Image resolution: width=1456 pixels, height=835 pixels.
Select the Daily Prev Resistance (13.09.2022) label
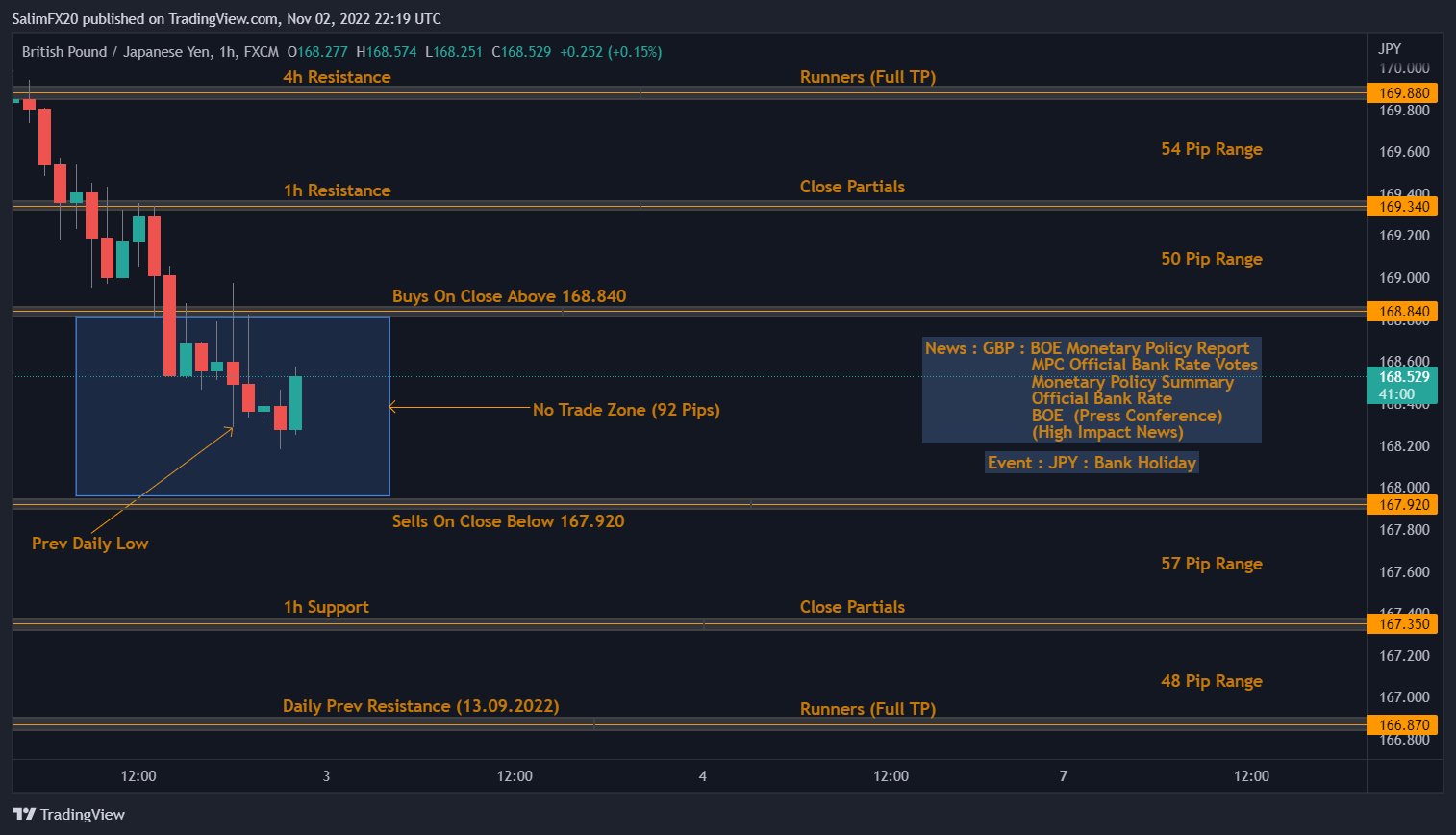420,706
